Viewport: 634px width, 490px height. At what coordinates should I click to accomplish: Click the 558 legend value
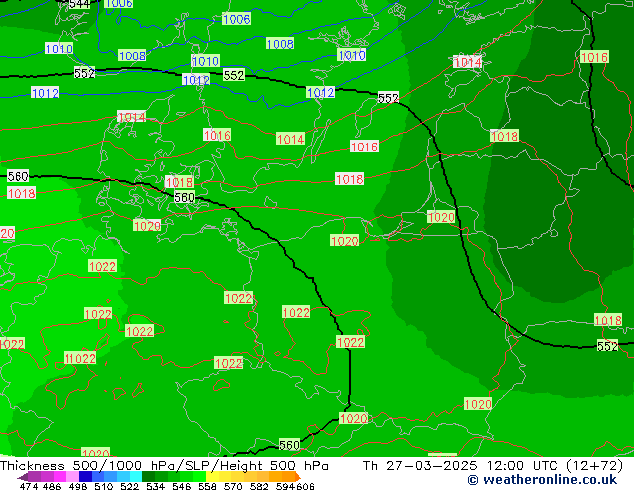tap(207, 486)
